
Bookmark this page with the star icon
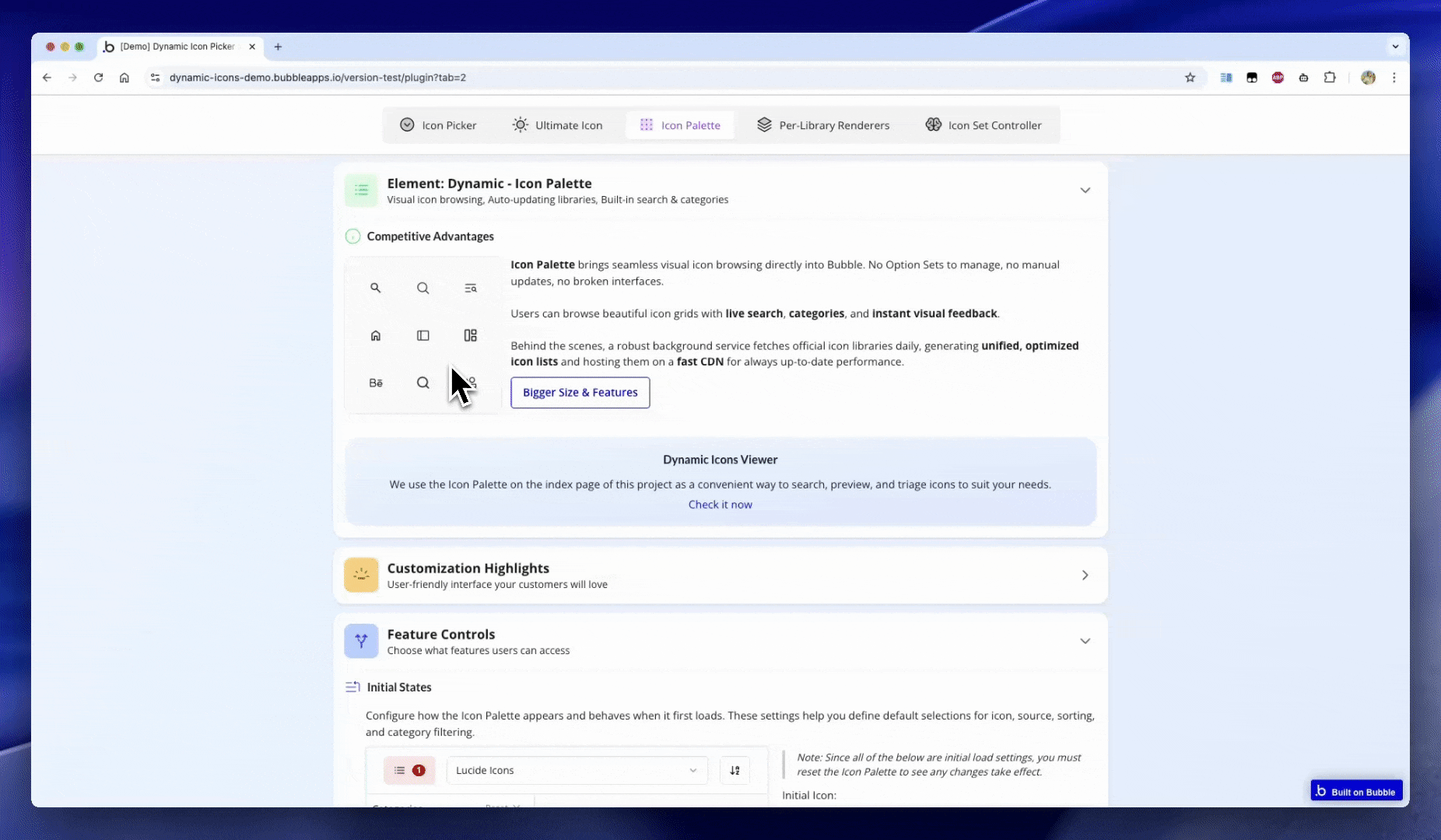coord(1190,78)
